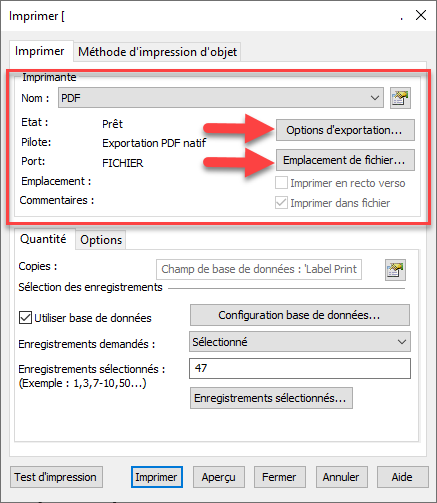Open Configuration base de données
Screen dimensions: 437x503
pyautogui.click(x=299, y=315)
